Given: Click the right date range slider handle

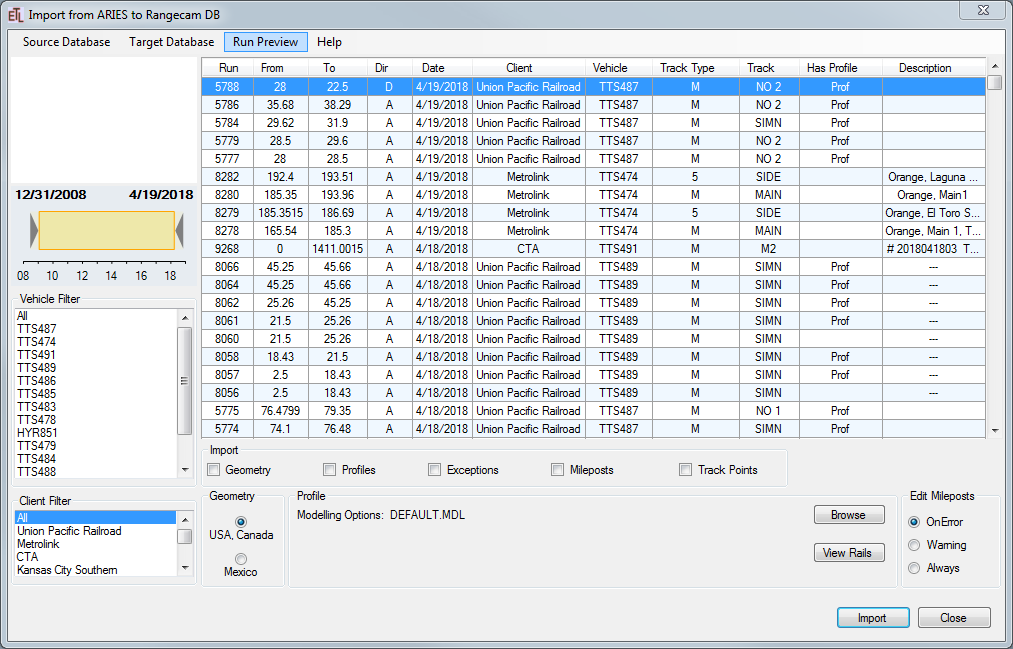Looking at the screenshot, I should [180, 231].
